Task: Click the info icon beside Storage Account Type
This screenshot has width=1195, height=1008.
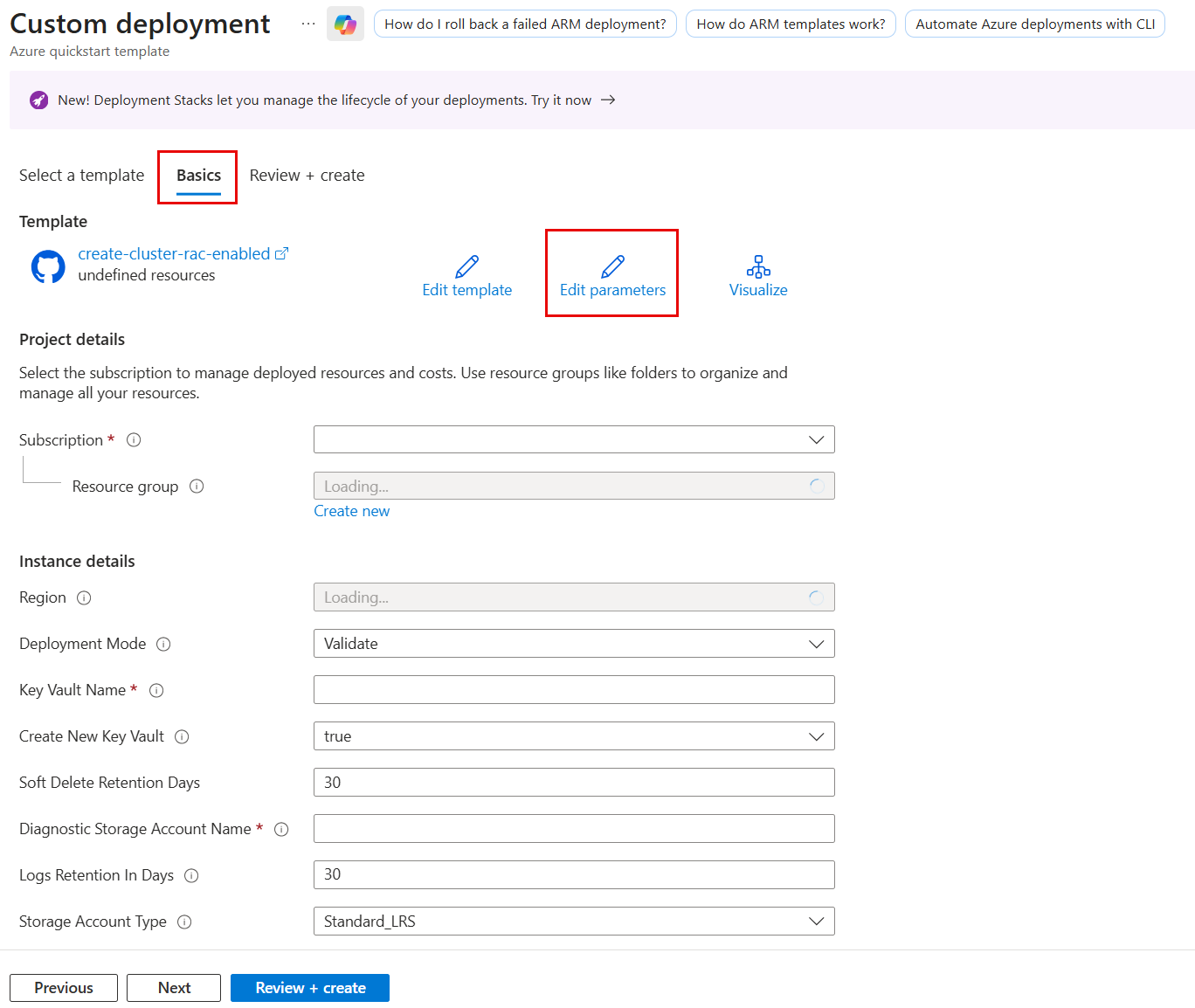Action: 184,922
